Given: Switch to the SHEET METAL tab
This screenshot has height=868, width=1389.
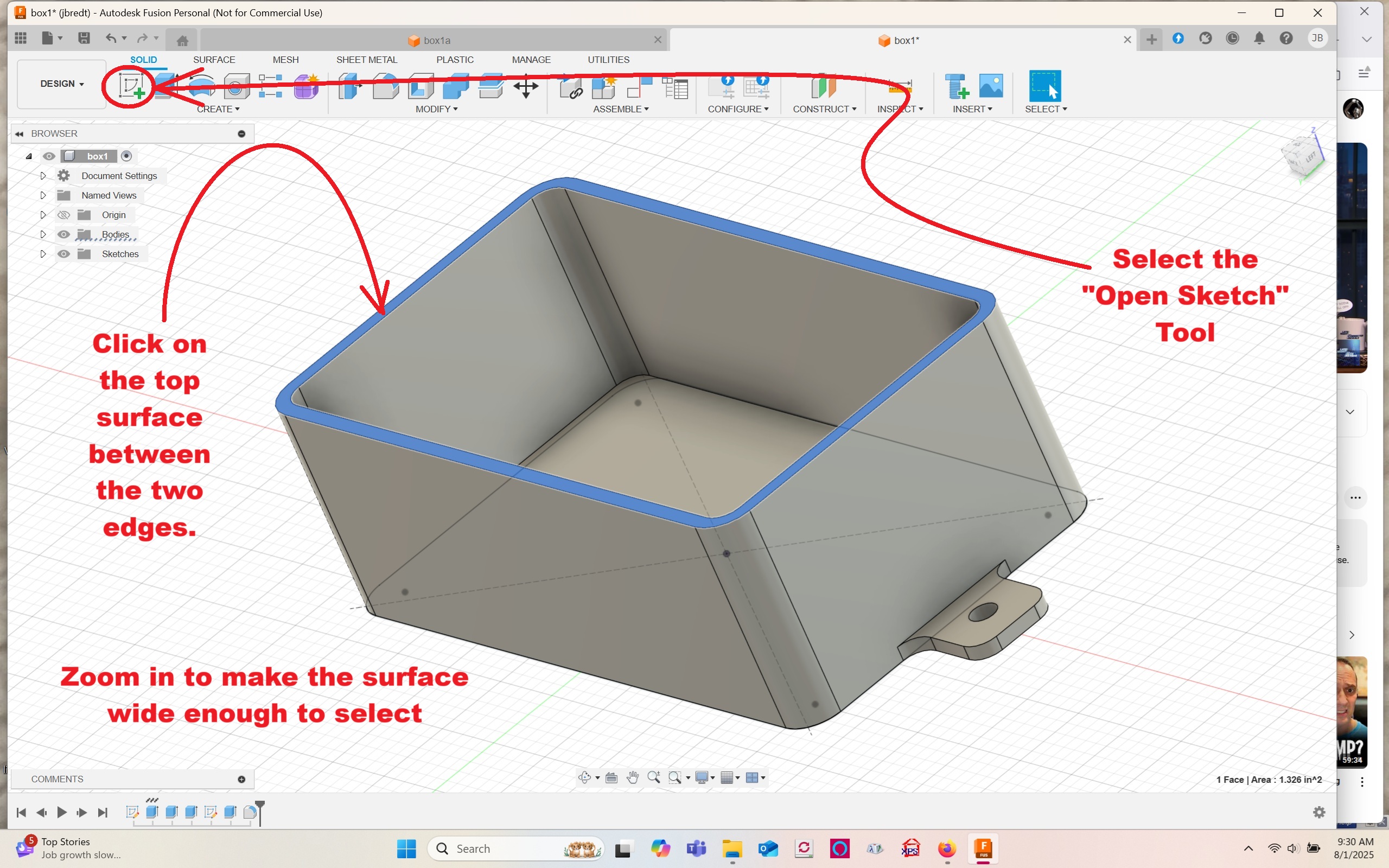Looking at the screenshot, I should point(366,60).
